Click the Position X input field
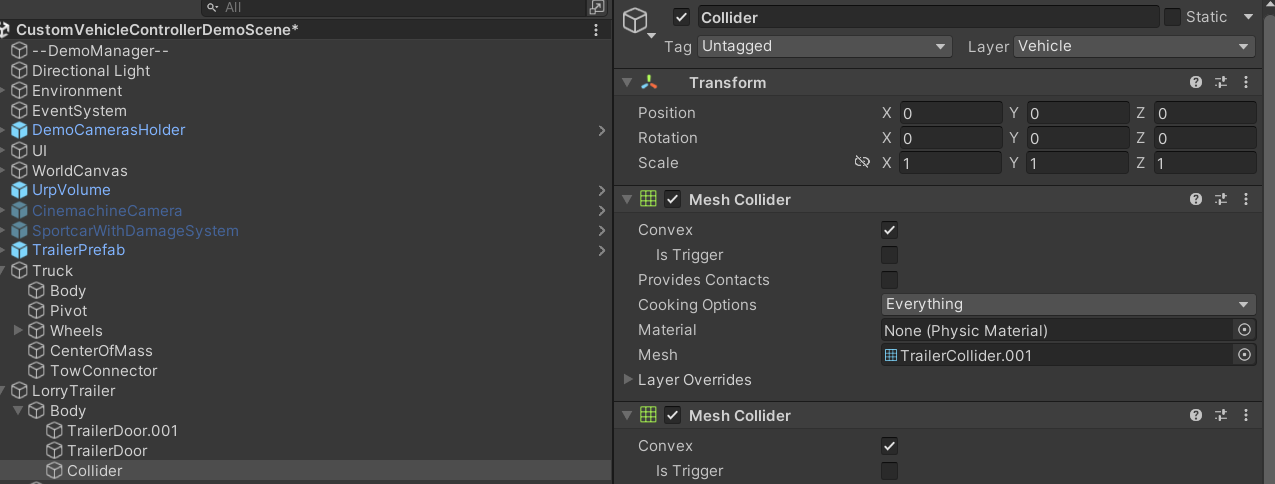Image resolution: width=1275 pixels, height=484 pixels. (950, 113)
